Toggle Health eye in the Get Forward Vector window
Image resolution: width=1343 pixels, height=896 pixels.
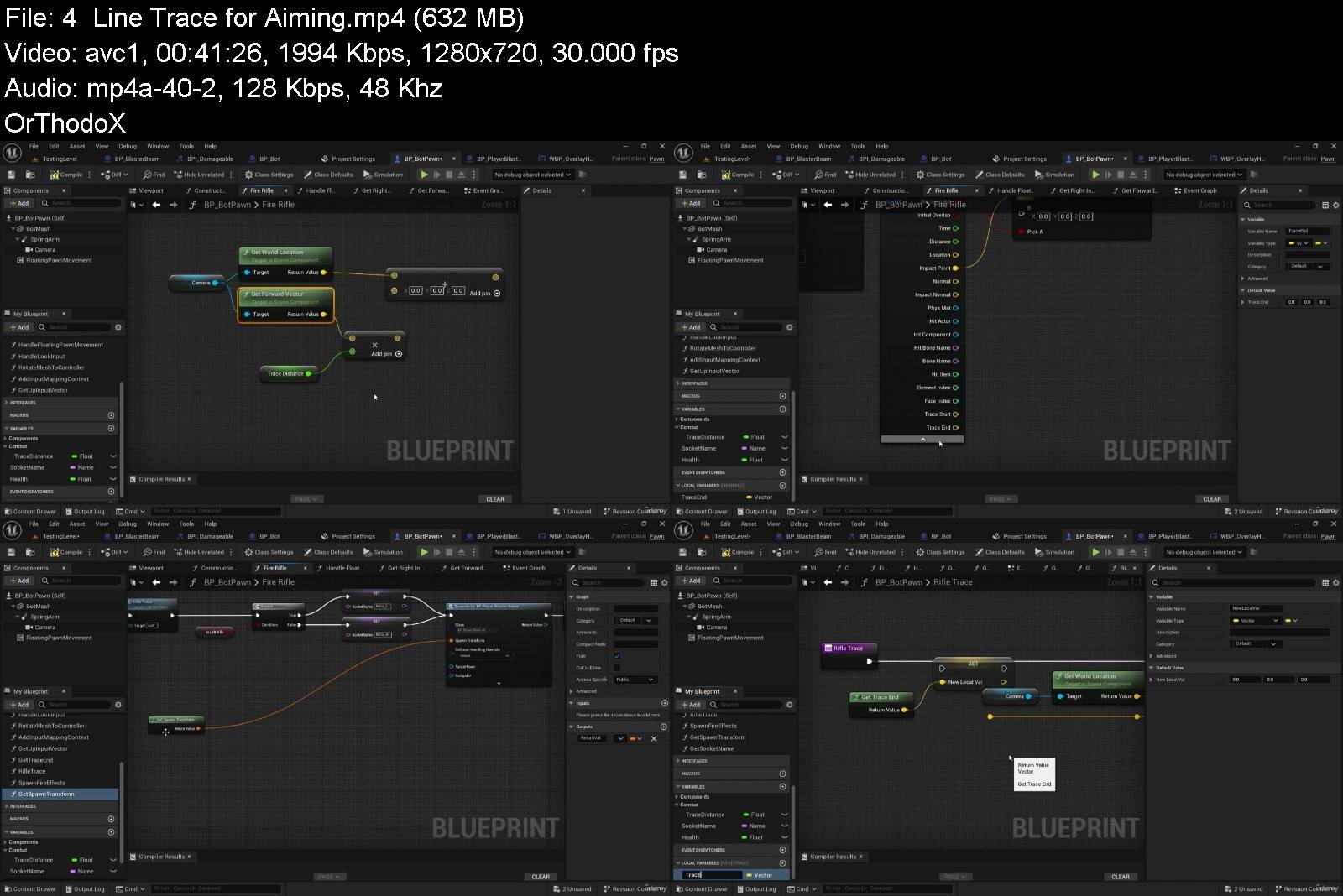tap(112, 479)
